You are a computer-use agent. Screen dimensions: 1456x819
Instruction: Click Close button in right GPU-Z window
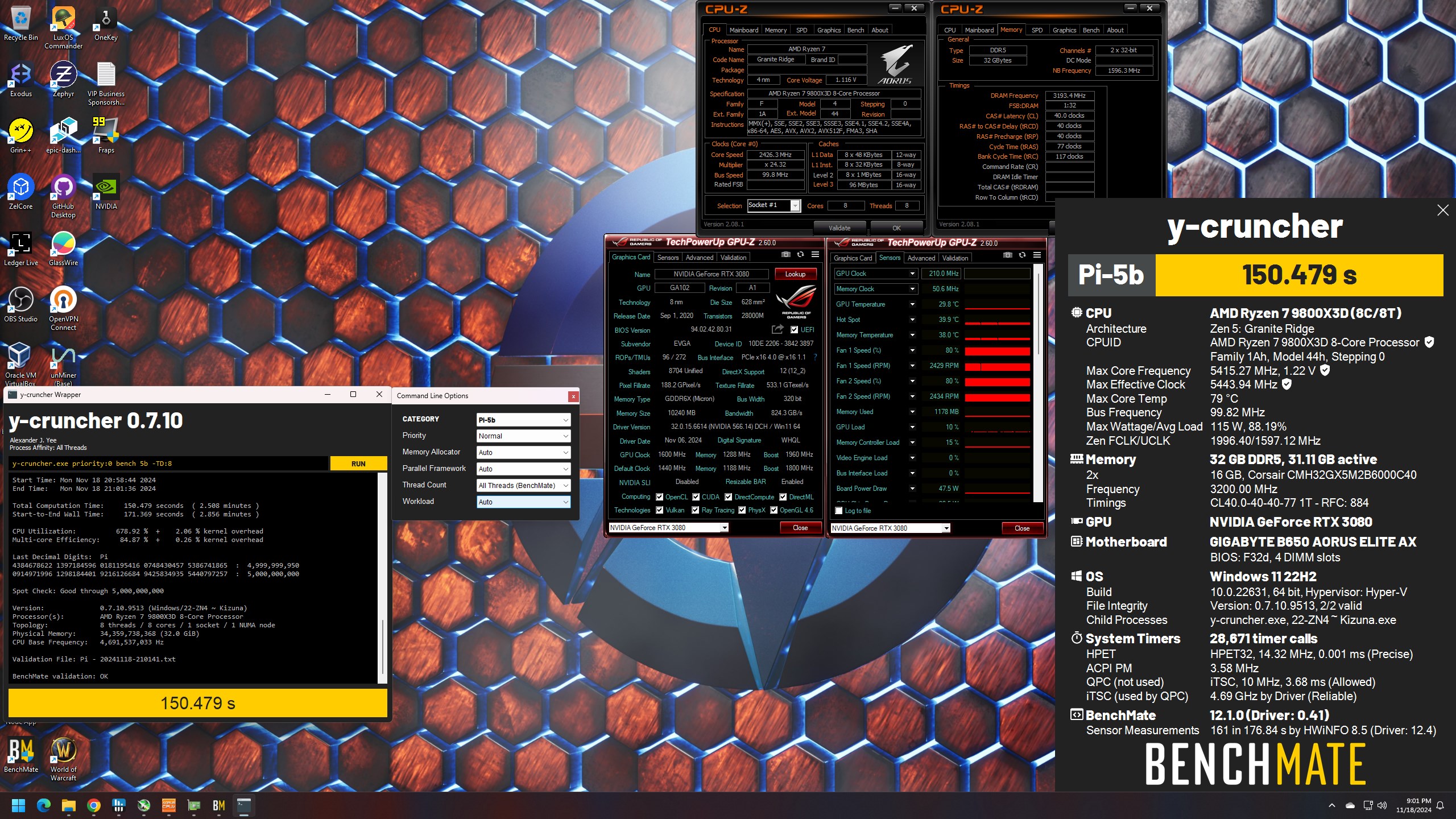pyautogui.click(x=1022, y=528)
